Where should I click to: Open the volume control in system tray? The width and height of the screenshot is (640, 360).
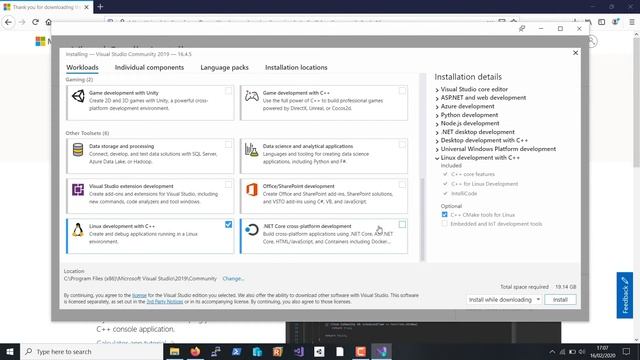click(582, 352)
